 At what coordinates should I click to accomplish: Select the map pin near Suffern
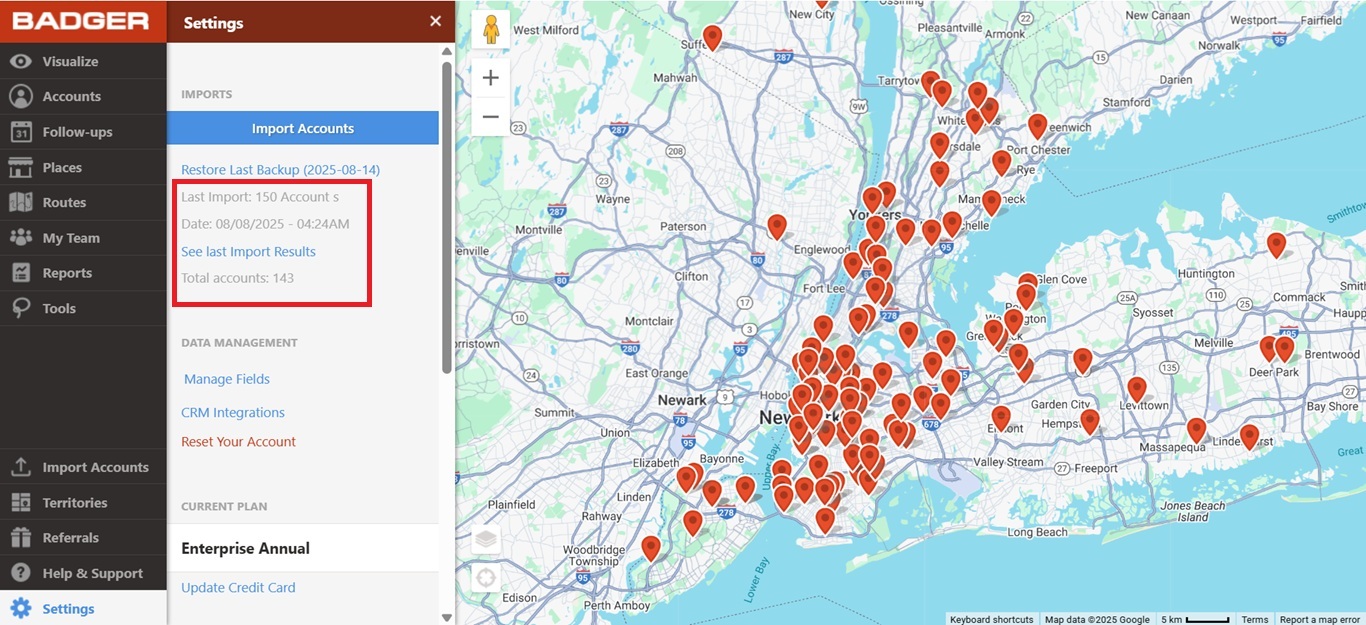coord(712,38)
